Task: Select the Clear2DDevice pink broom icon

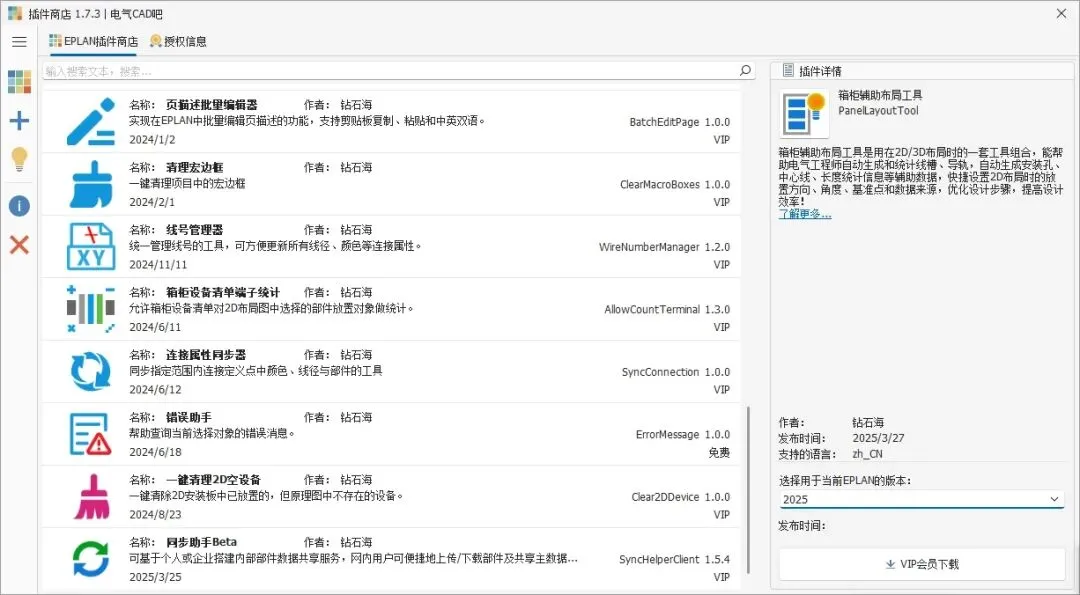Action: pos(91,497)
